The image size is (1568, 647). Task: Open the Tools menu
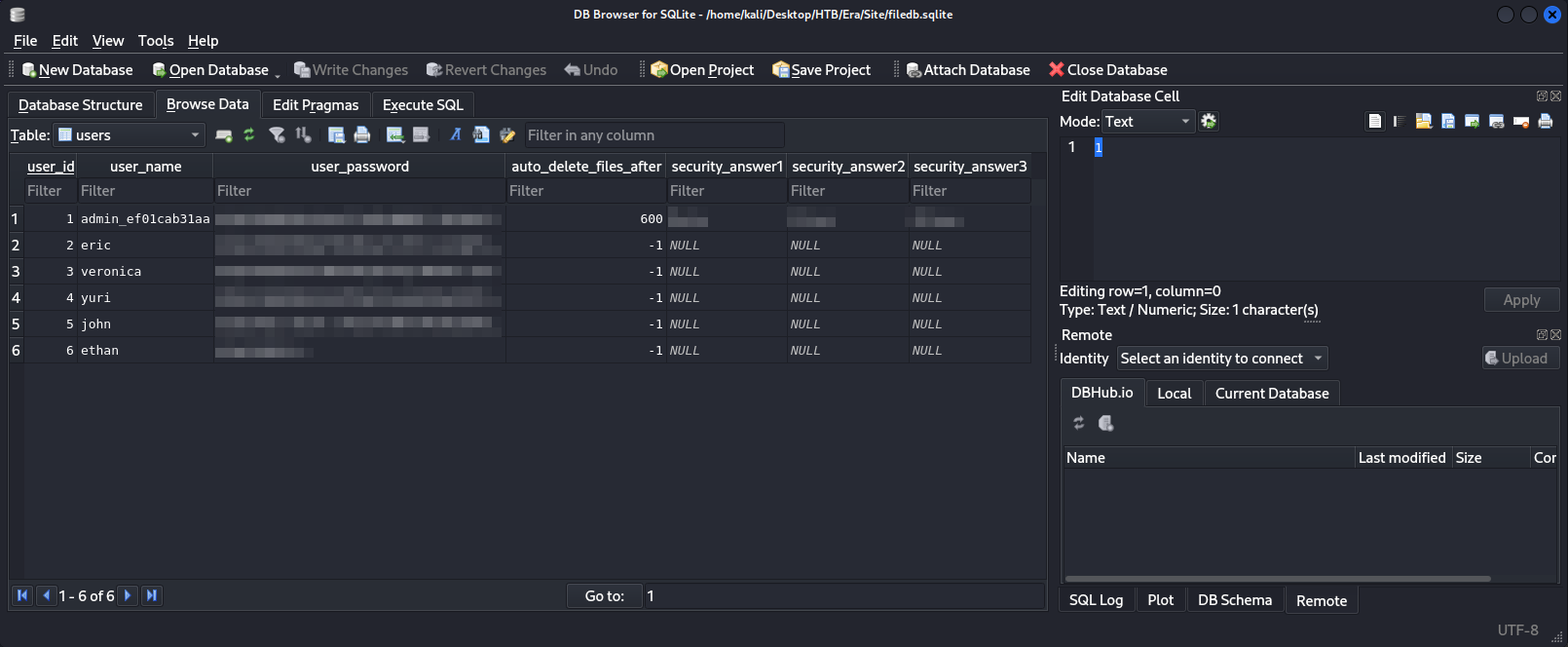156,41
